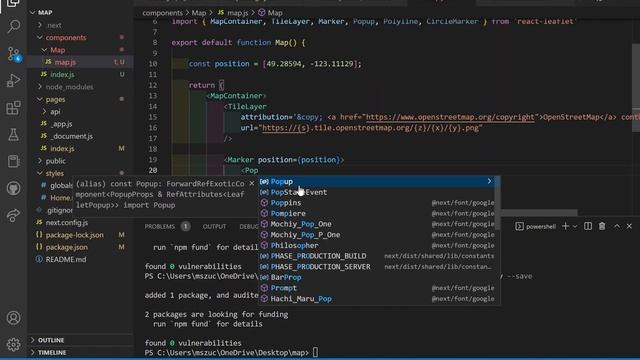The height and width of the screenshot is (360, 640).
Task: Open the Testing flask view
Action: [13, 135]
